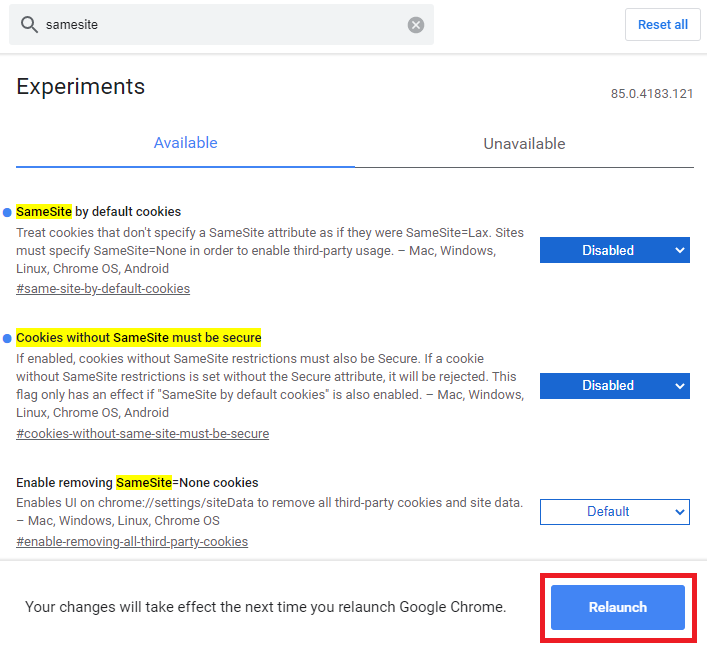Image resolution: width=707 pixels, height=647 pixels.
Task: Click the blue dot beside Cookies without SameSite
Action: (7, 338)
